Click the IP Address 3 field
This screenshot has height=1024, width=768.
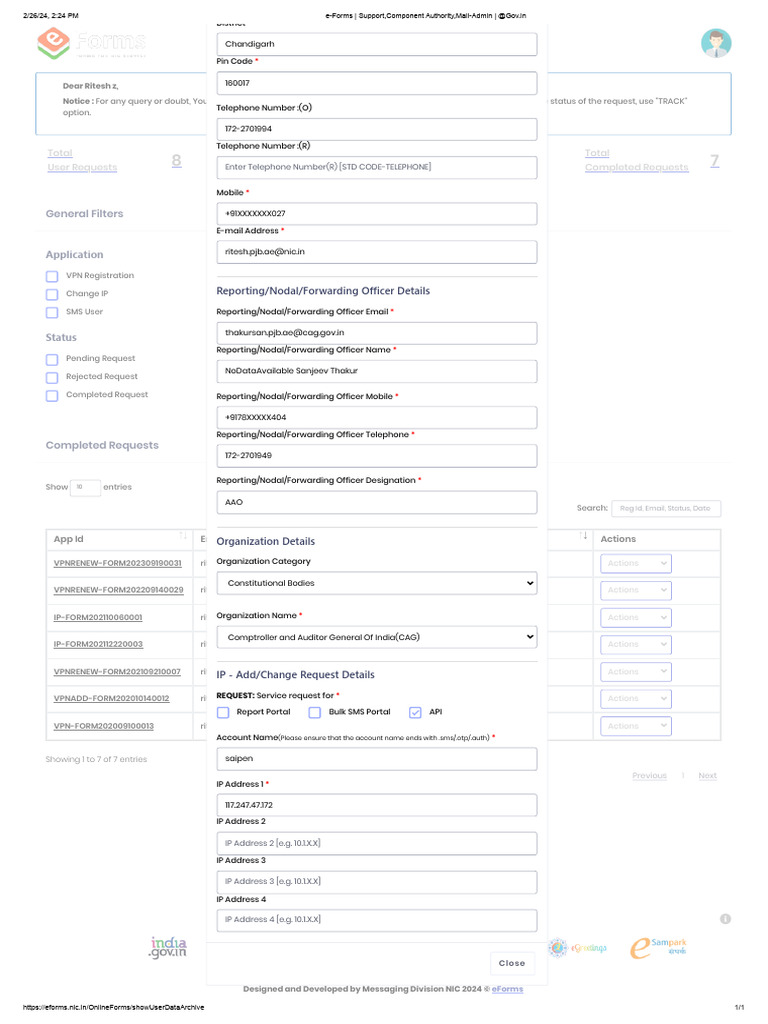coord(377,882)
